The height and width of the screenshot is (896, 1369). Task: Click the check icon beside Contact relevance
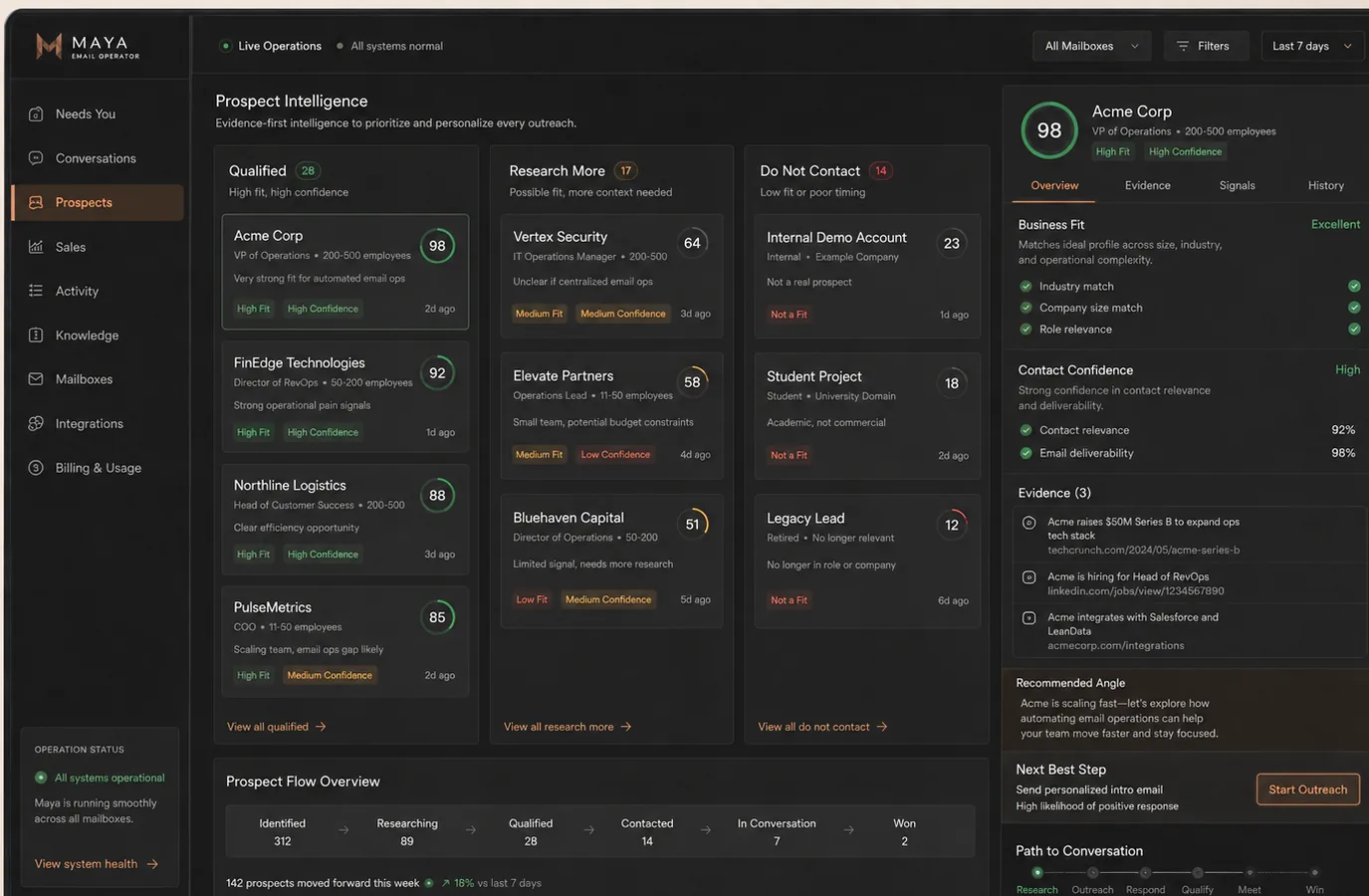(1026, 430)
